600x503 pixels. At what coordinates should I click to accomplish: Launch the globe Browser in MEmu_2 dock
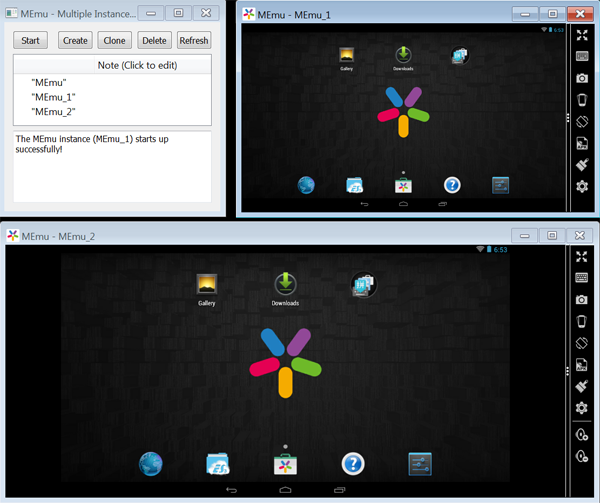point(151,464)
